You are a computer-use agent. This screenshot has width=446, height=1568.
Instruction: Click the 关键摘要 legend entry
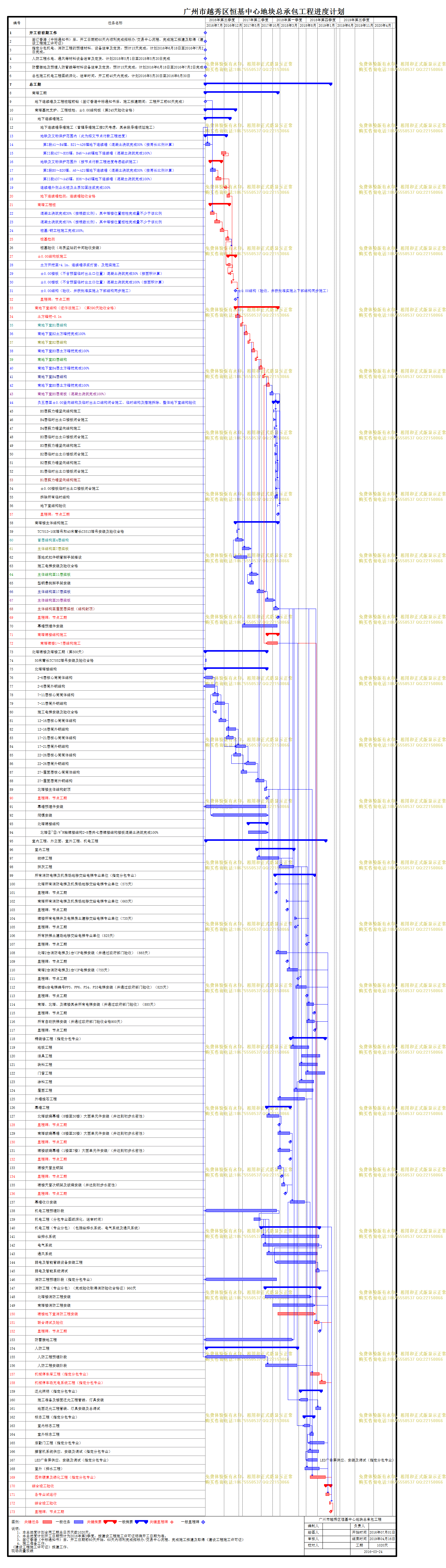tap(102, 1522)
